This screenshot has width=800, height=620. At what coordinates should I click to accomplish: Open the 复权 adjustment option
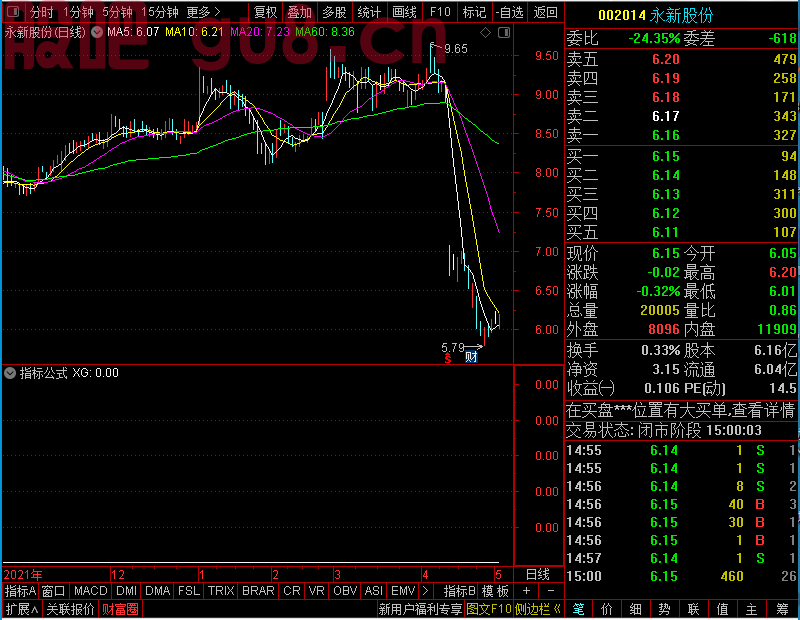(265, 12)
